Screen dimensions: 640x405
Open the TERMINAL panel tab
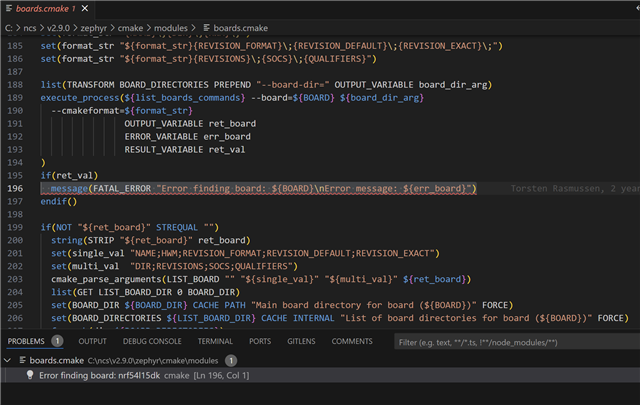click(215, 341)
